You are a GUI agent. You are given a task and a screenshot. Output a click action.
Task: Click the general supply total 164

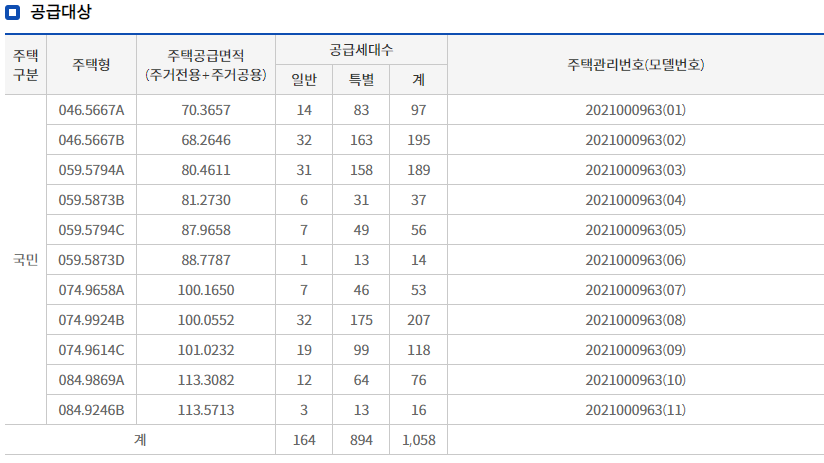coord(304,440)
